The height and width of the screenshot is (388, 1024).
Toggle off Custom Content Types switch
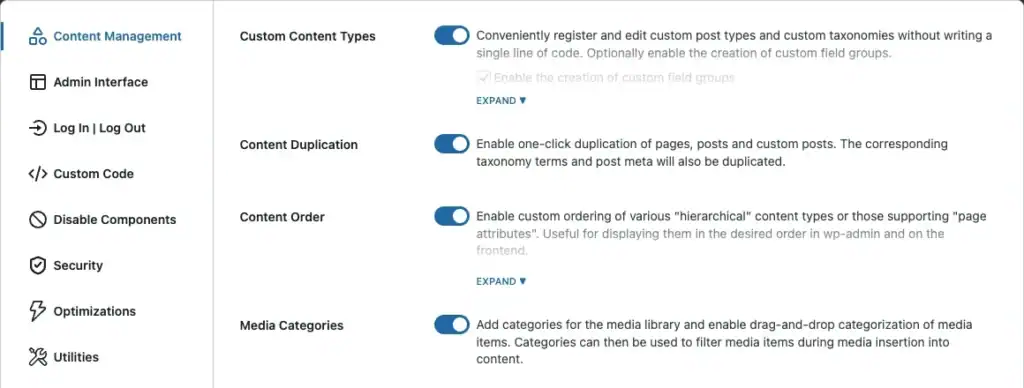click(452, 36)
